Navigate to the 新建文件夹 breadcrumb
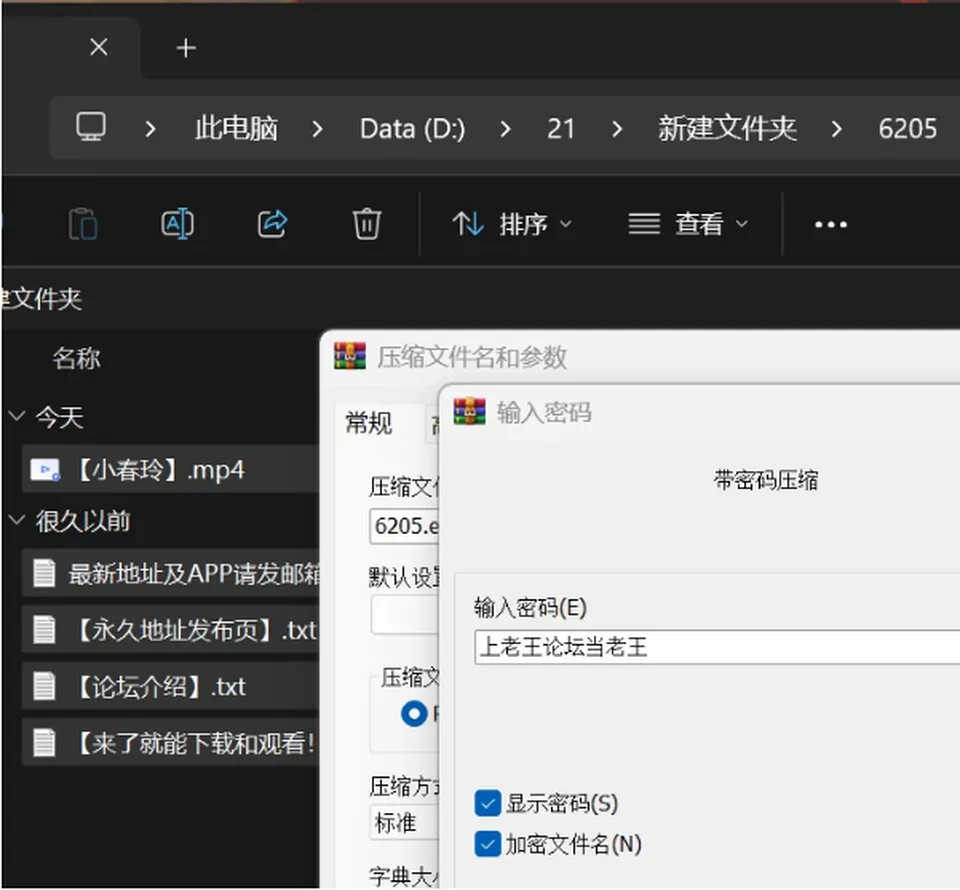This screenshot has width=960, height=890. [727, 129]
